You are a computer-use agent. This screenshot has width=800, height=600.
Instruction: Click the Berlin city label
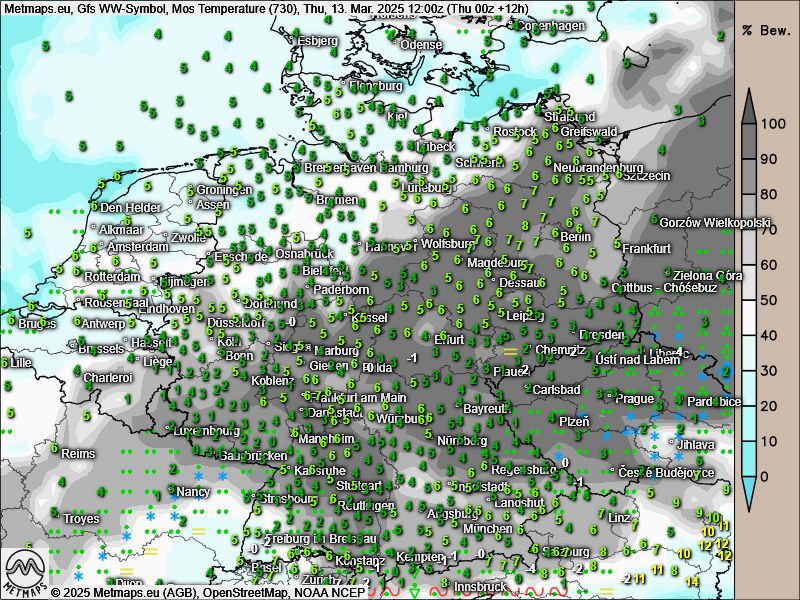(x=576, y=237)
